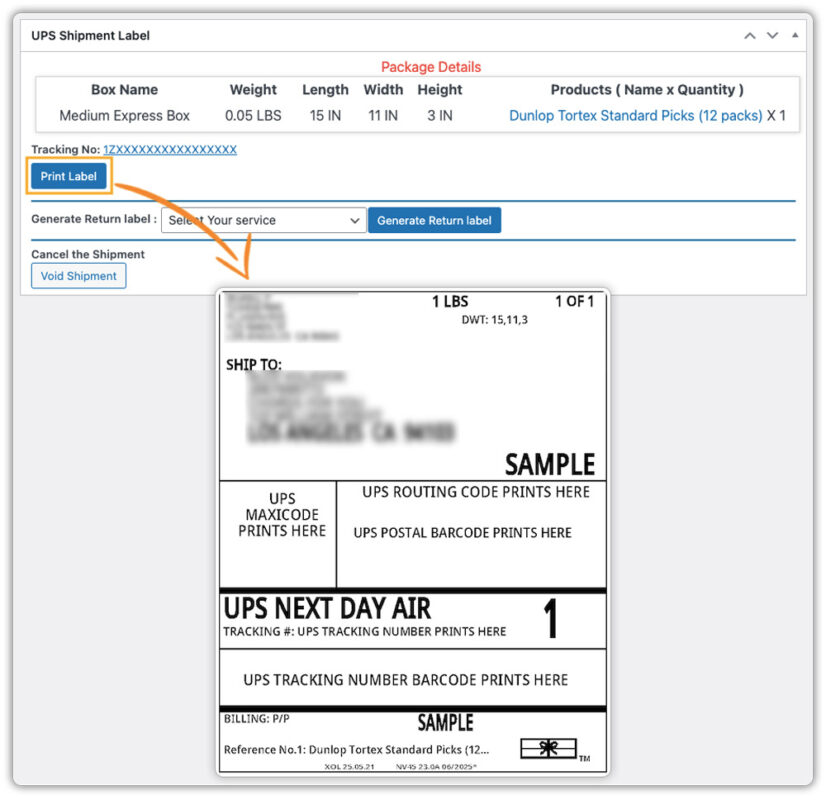The height and width of the screenshot is (800, 826).
Task: Click the shipping label preview image
Action: tap(412, 532)
